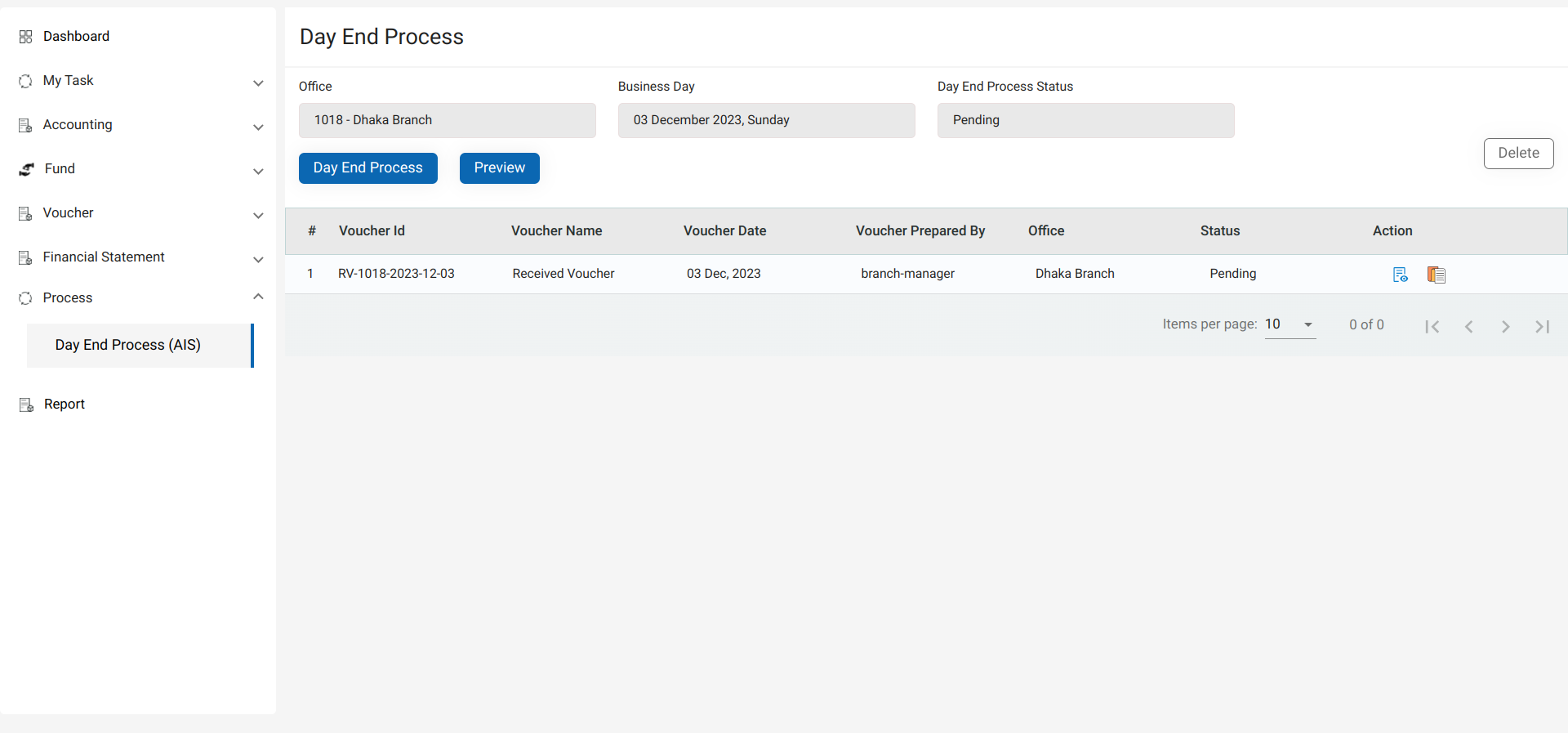Click the Voucher Id column header

[x=372, y=231]
